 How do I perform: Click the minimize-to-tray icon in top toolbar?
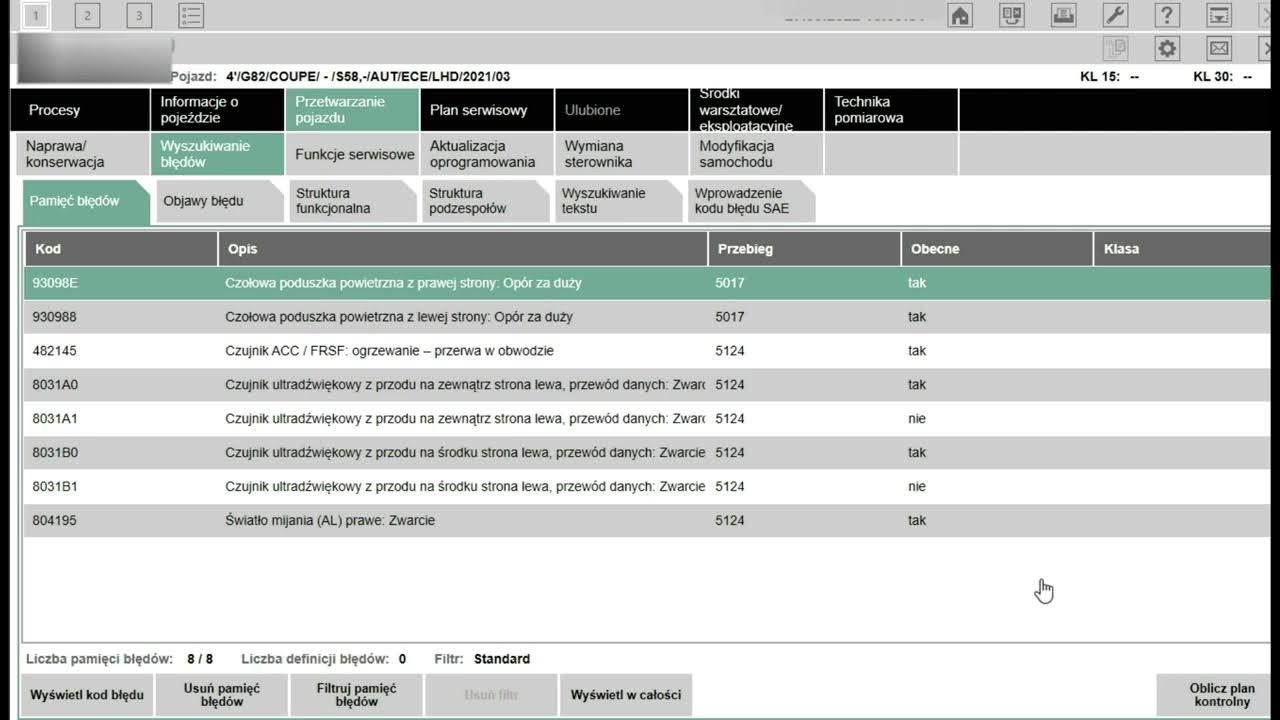(1219, 15)
